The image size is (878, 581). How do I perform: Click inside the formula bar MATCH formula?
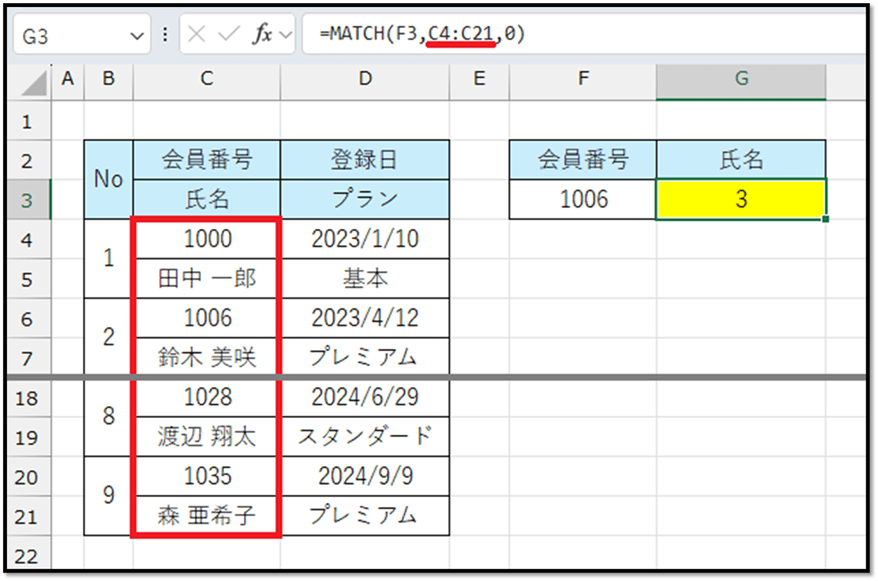[422, 34]
